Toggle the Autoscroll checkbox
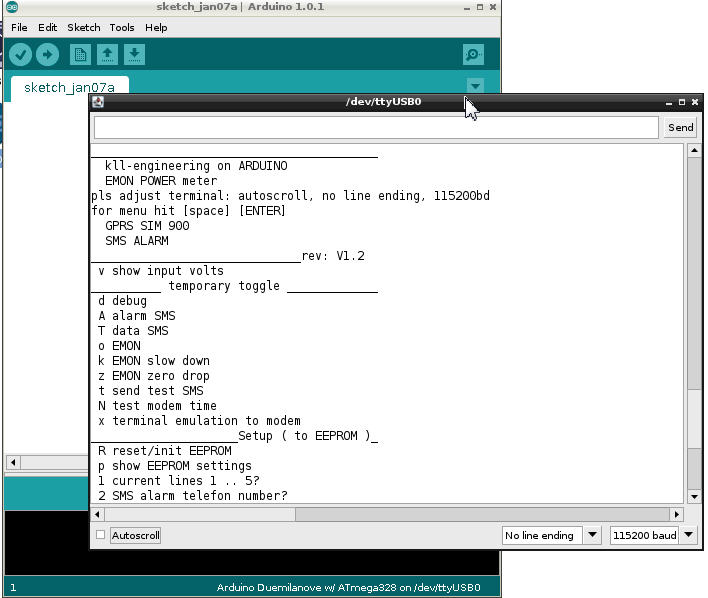 coord(100,535)
